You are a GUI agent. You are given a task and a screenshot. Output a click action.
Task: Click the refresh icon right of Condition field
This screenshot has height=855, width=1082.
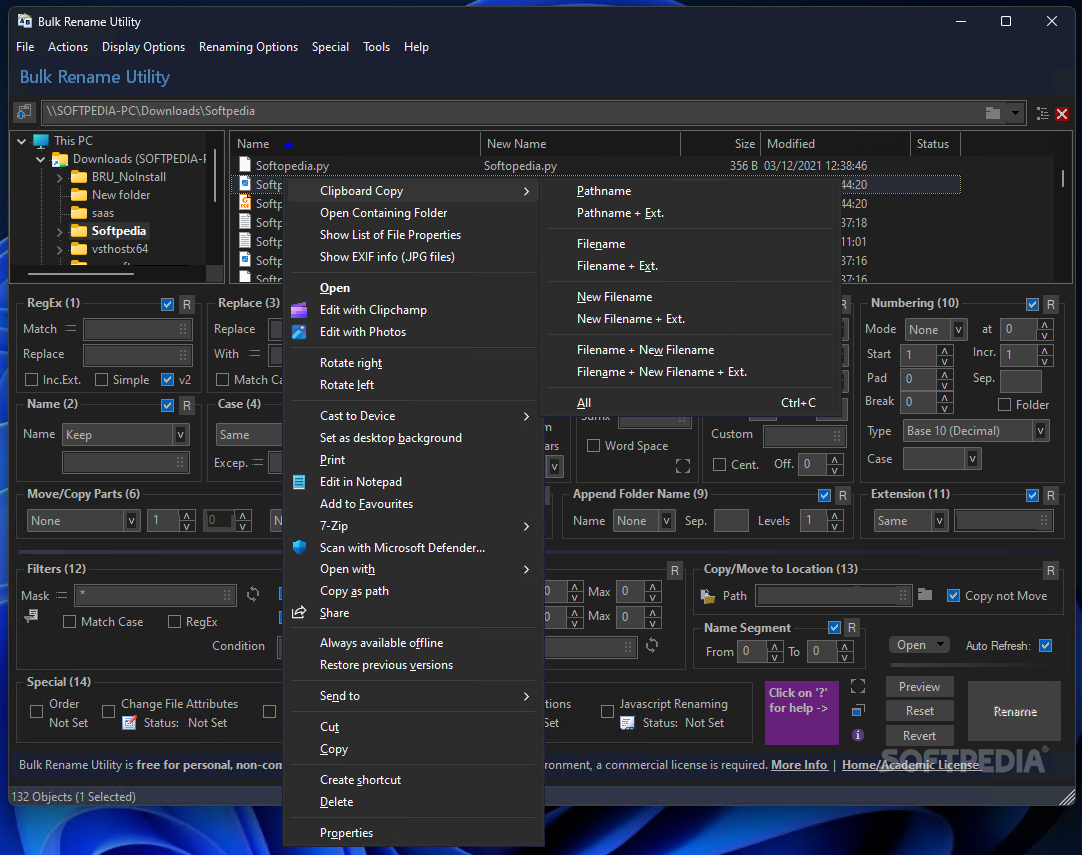click(x=652, y=645)
